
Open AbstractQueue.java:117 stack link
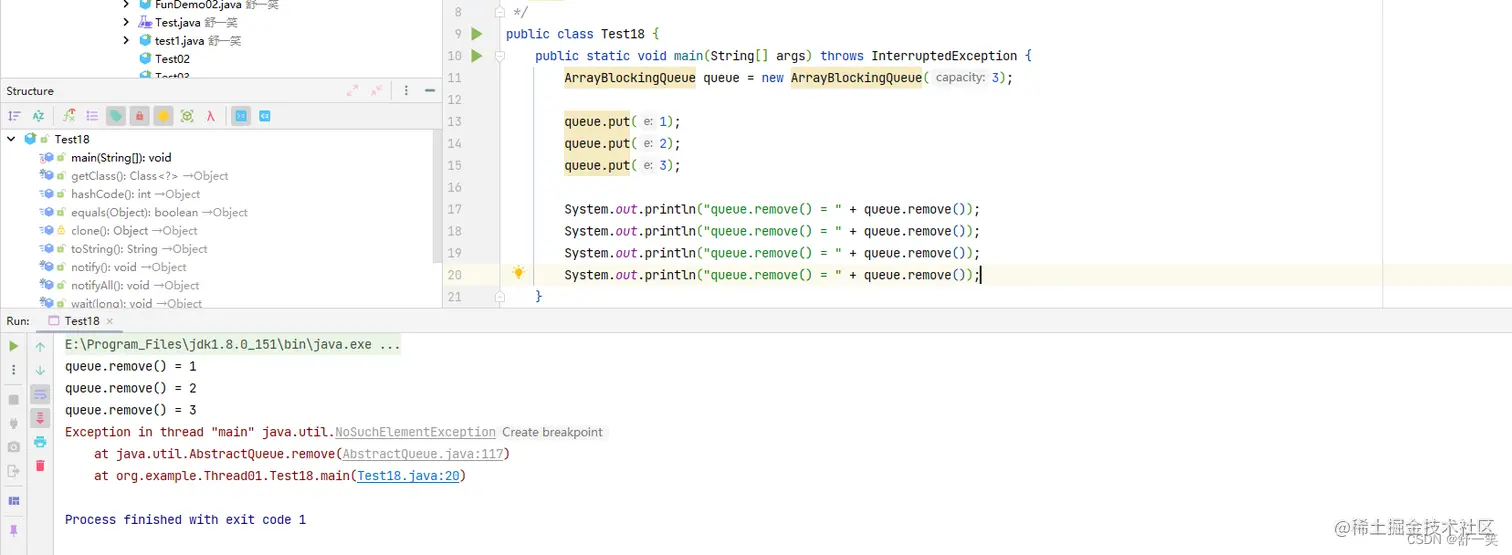(x=423, y=454)
